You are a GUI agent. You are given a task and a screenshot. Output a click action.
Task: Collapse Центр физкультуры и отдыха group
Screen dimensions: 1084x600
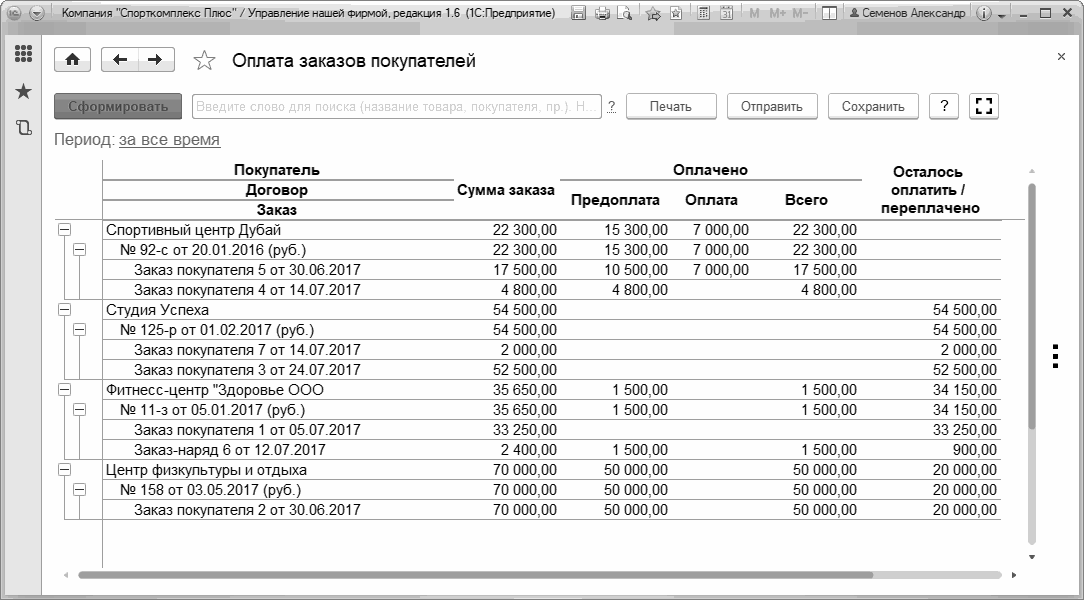pyautogui.click(x=64, y=470)
